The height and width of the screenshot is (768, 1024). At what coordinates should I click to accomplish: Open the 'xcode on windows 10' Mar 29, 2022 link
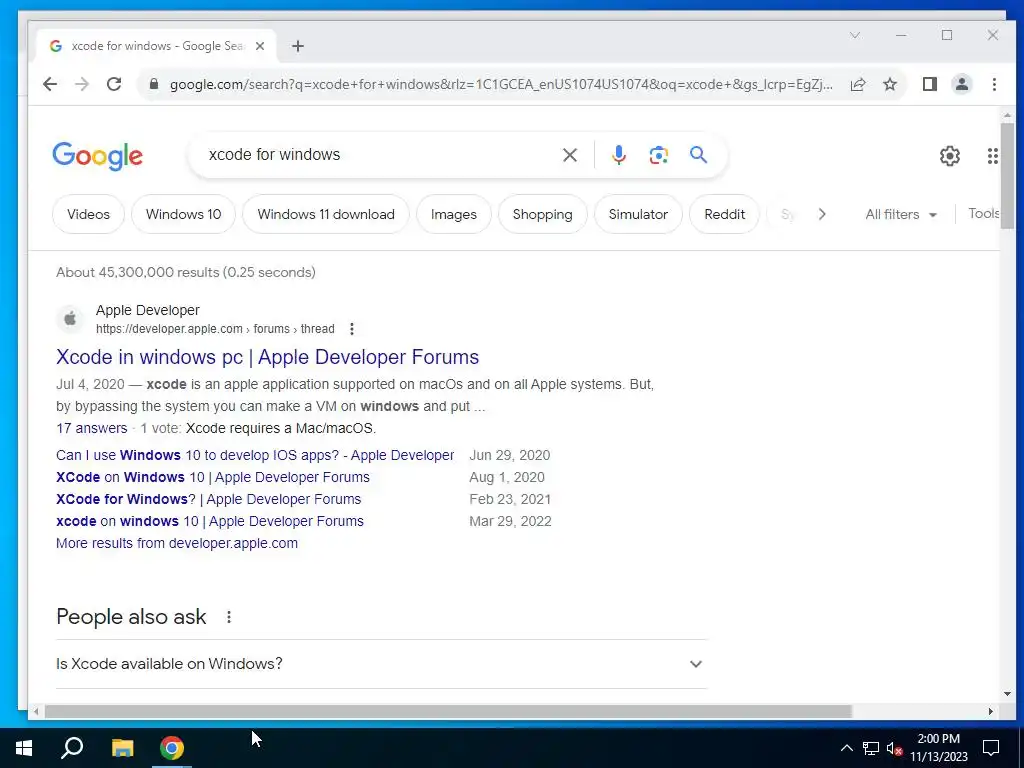click(x=210, y=522)
